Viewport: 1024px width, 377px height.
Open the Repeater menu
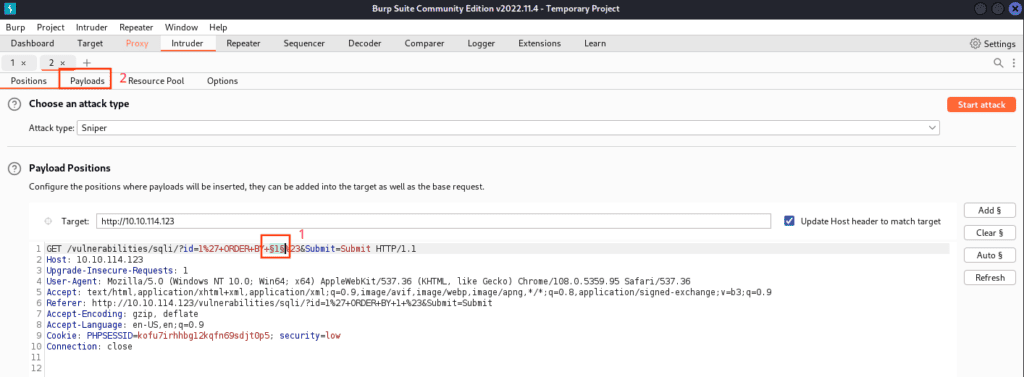136,27
